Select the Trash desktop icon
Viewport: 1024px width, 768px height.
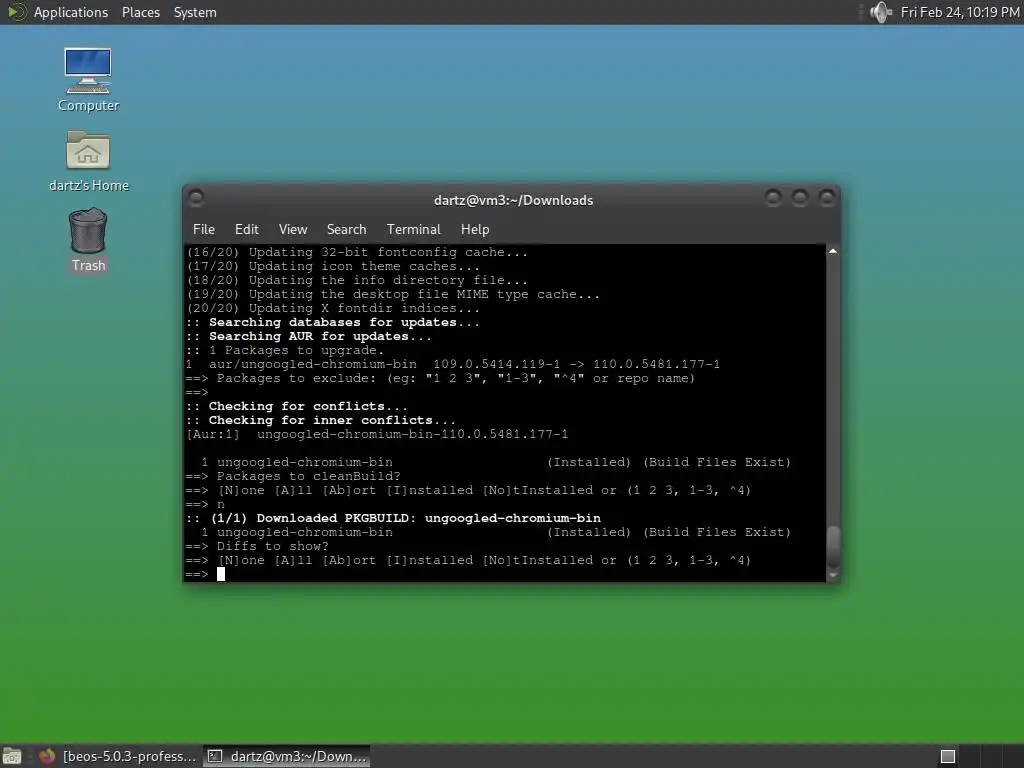[88, 240]
